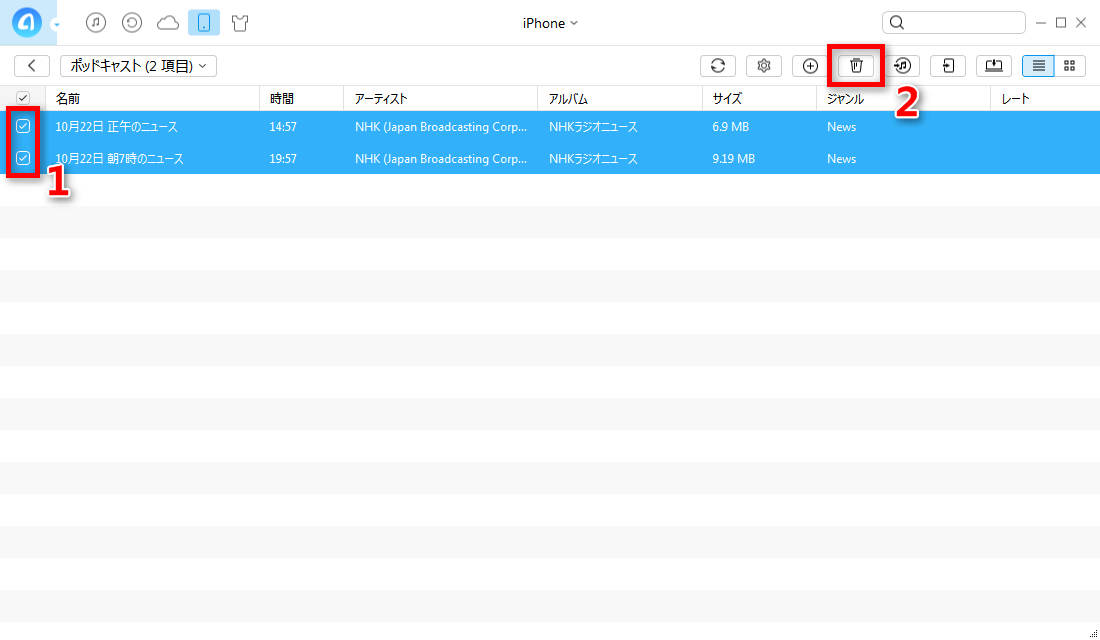Viewport: 1100px width, 640px height.
Task: Switch to list view
Action: 1038,65
